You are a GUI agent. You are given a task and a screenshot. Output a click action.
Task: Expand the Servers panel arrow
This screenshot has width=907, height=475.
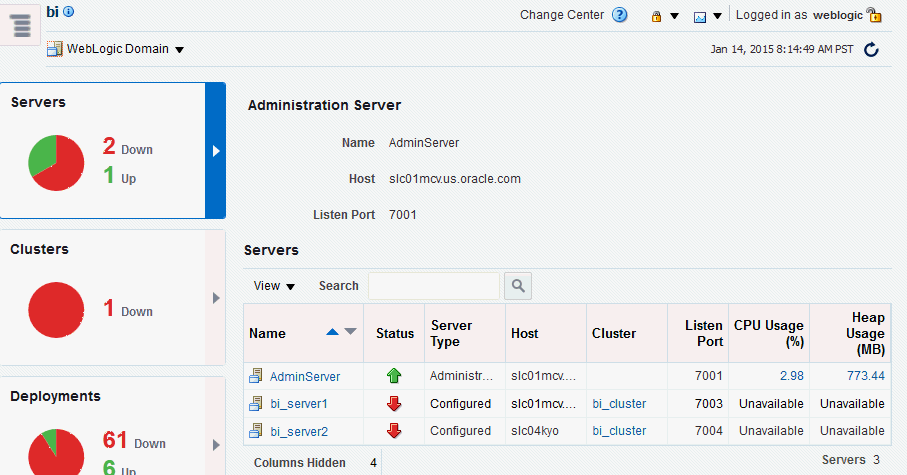[216, 151]
